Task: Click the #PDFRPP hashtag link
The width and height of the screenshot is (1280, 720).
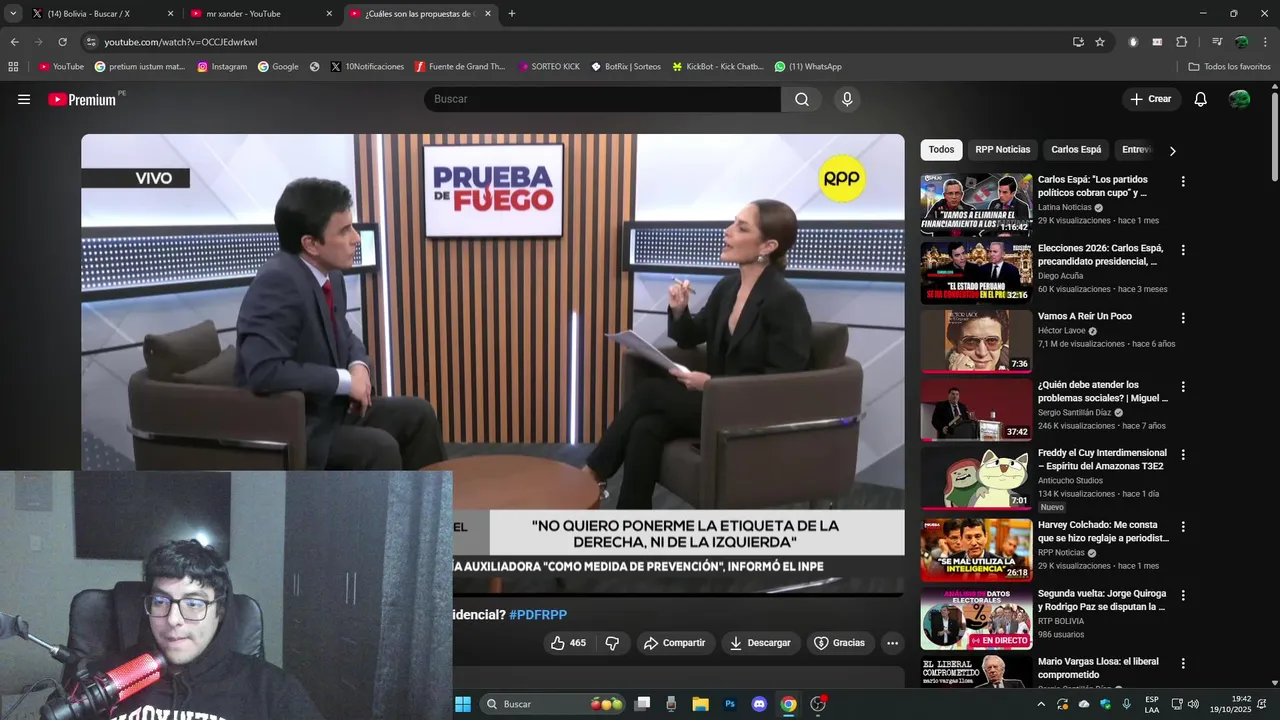Action: click(x=538, y=614)
